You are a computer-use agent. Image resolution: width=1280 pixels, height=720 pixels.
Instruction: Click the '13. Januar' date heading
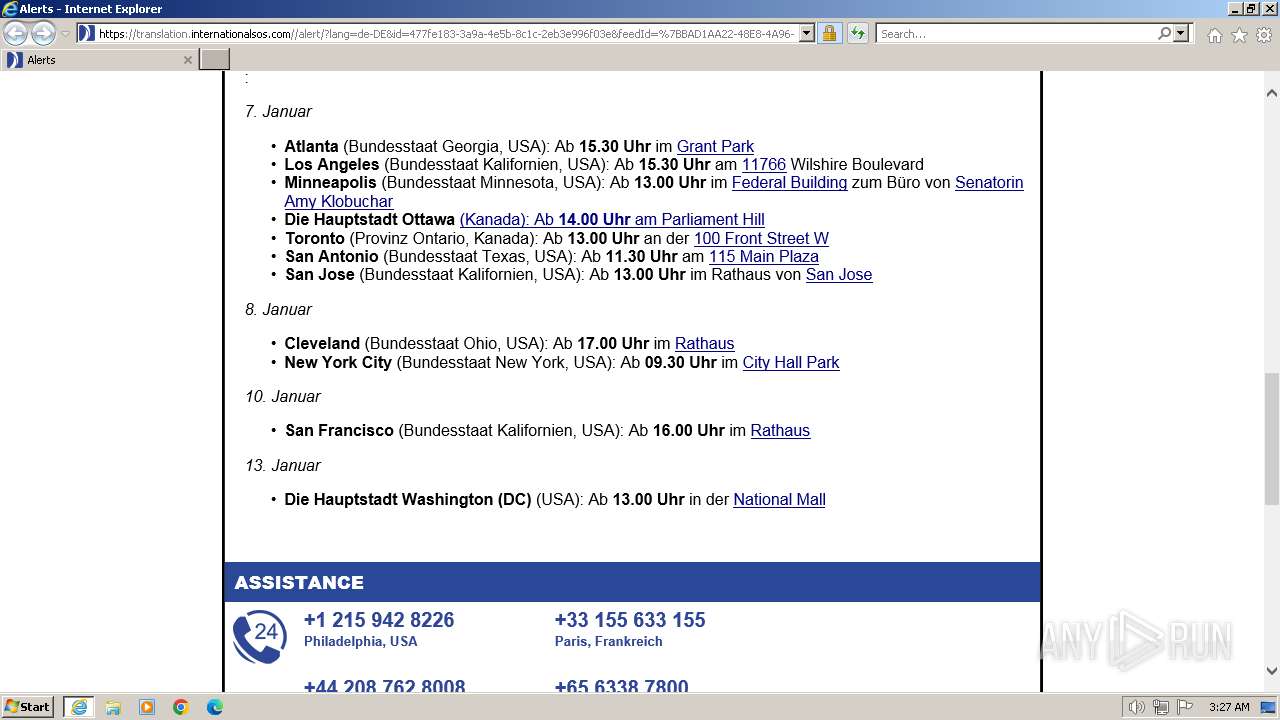click(x=283, y=465)
